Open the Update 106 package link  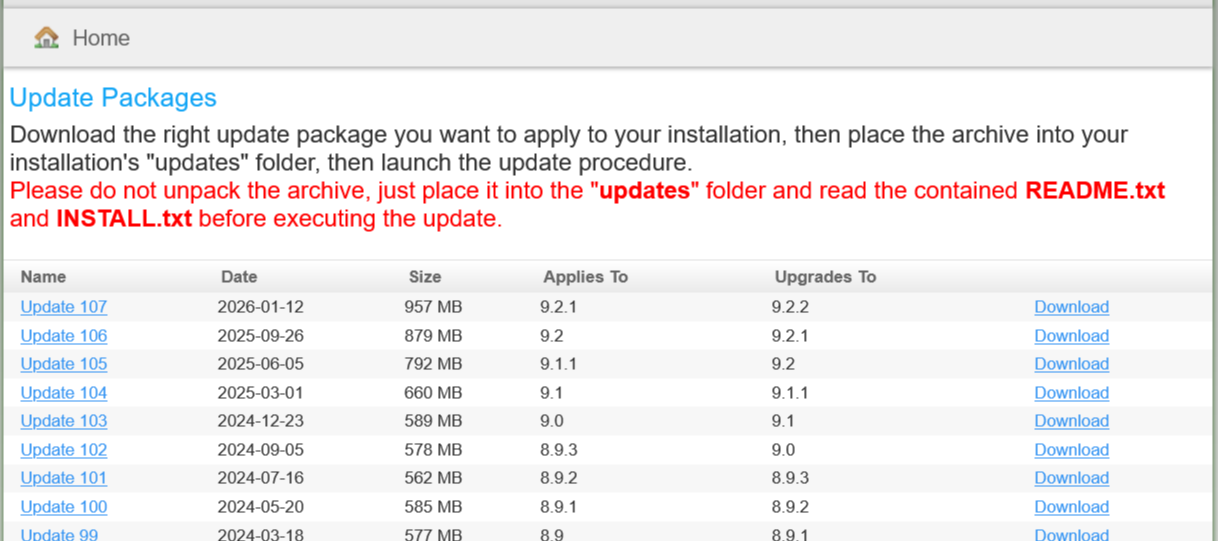click(x=63, y=336)
